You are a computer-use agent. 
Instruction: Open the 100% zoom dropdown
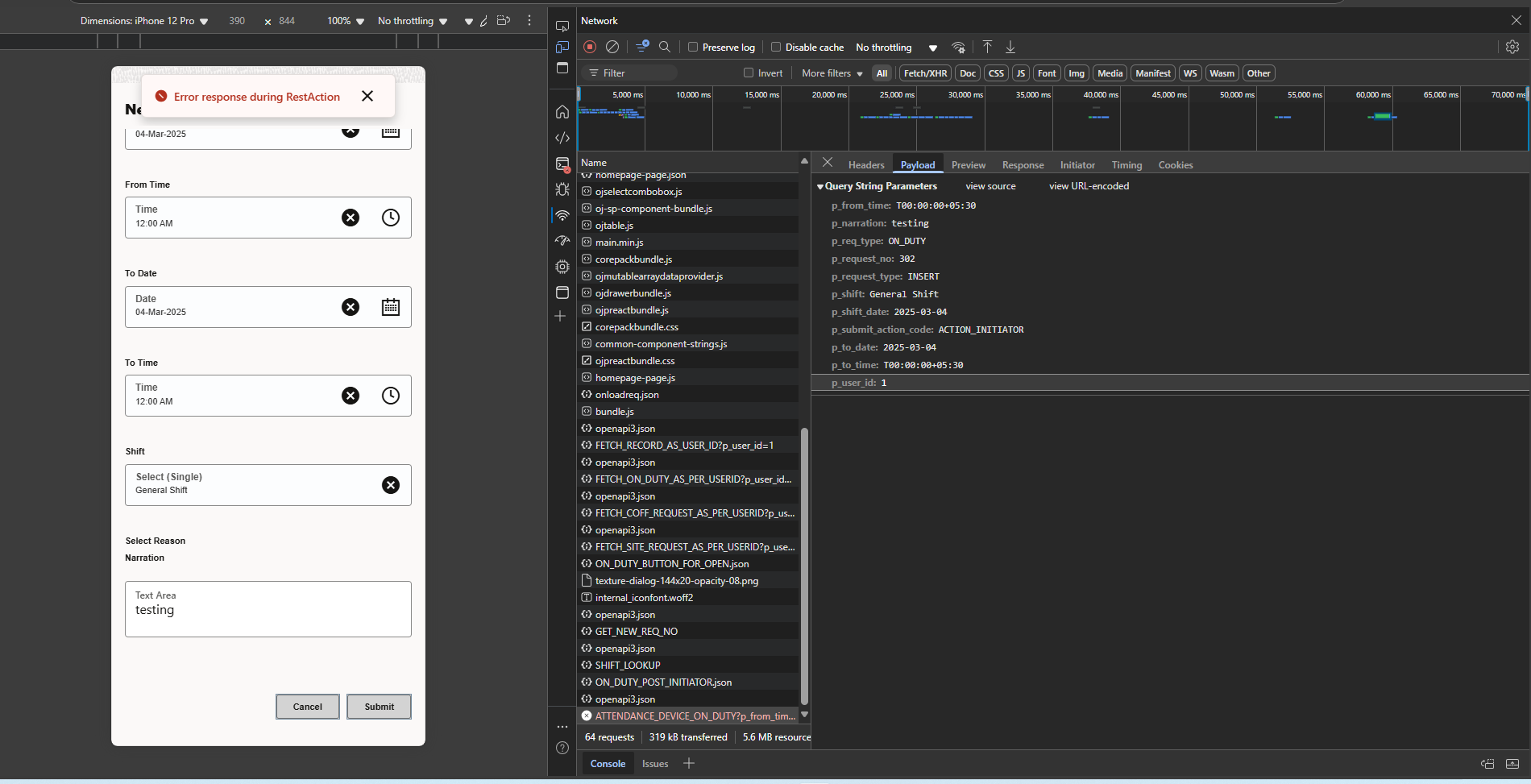click(x=346, y=21)
